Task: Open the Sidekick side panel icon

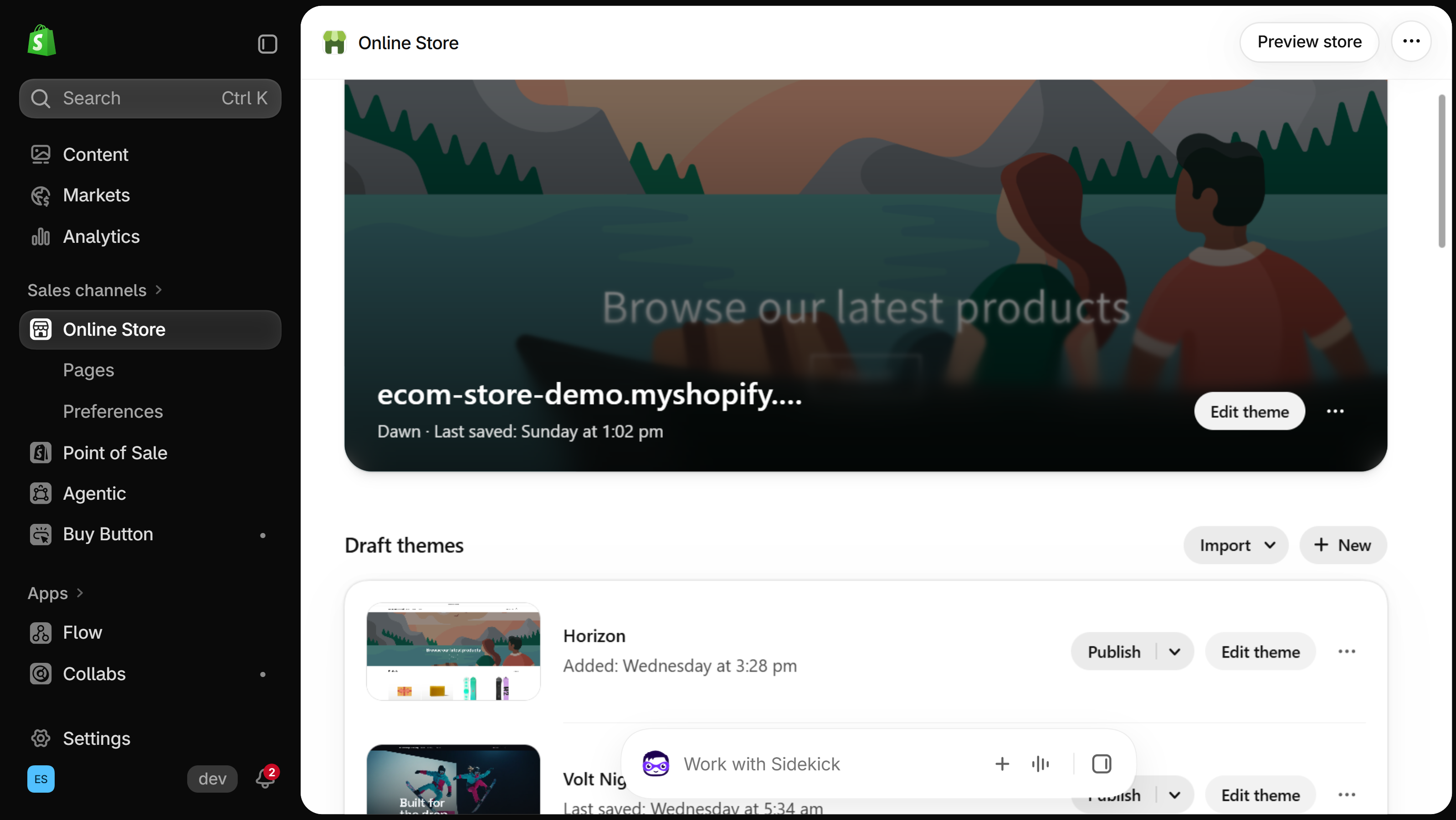Action: 1102,764
